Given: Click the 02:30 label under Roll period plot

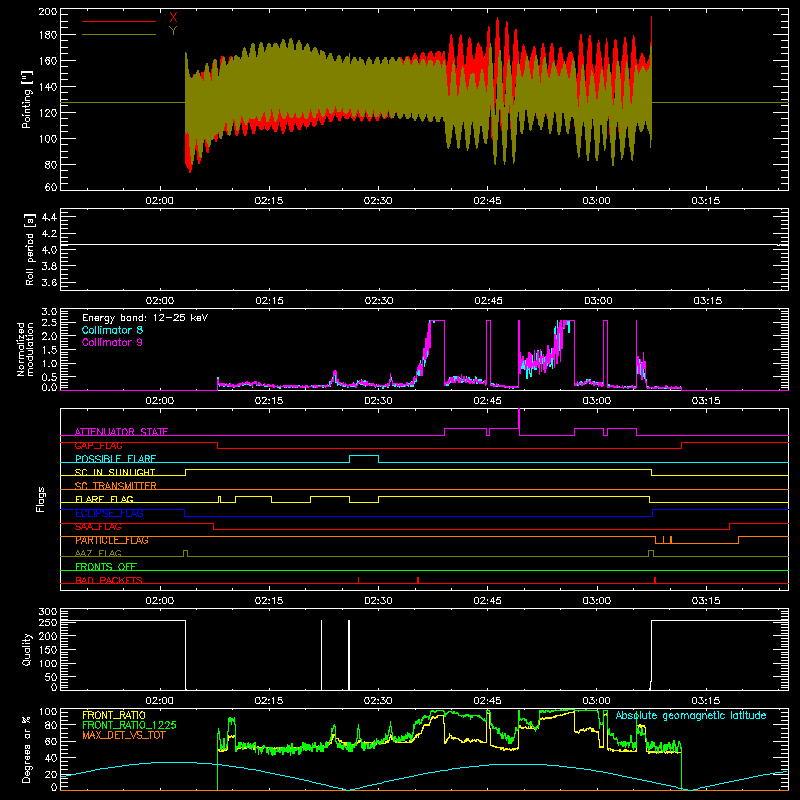Looking at the screenshot, I should (379, 301).
